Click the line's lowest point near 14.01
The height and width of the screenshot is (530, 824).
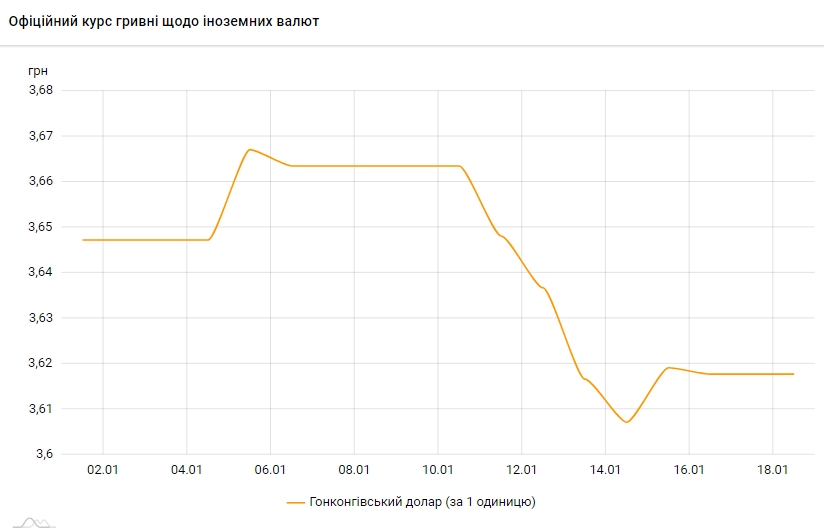[627, 422]
